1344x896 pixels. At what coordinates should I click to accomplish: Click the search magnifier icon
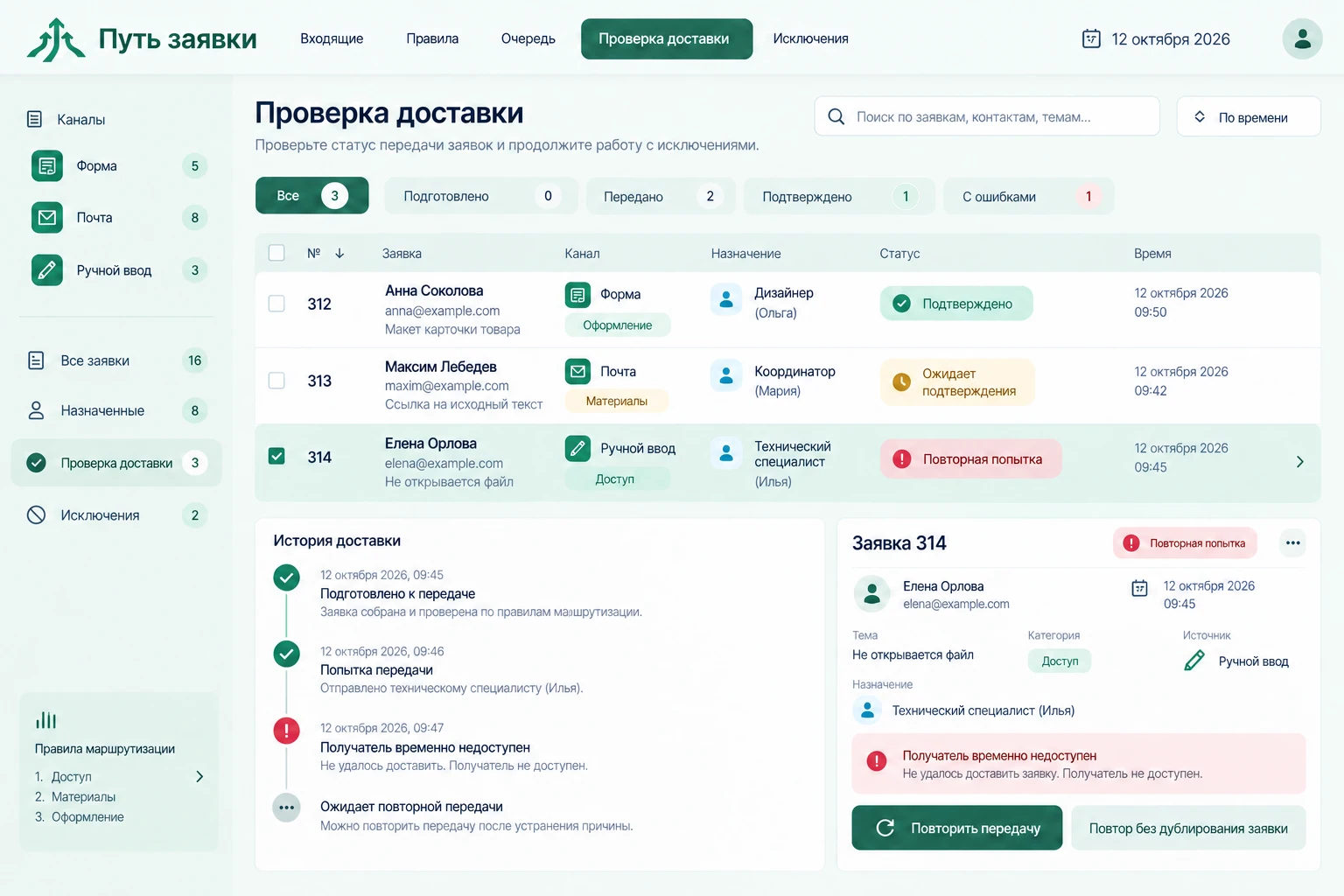[836, 116]
